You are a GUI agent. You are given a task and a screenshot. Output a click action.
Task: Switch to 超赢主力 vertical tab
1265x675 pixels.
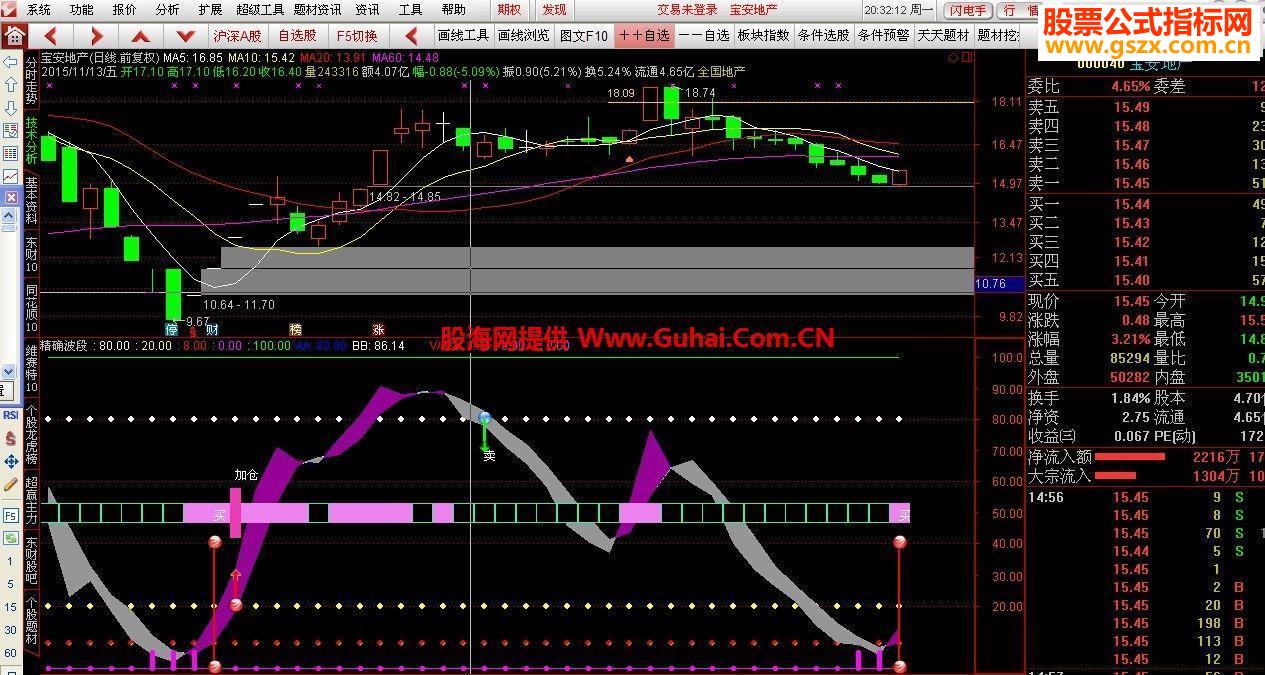[x=31, y=501]
